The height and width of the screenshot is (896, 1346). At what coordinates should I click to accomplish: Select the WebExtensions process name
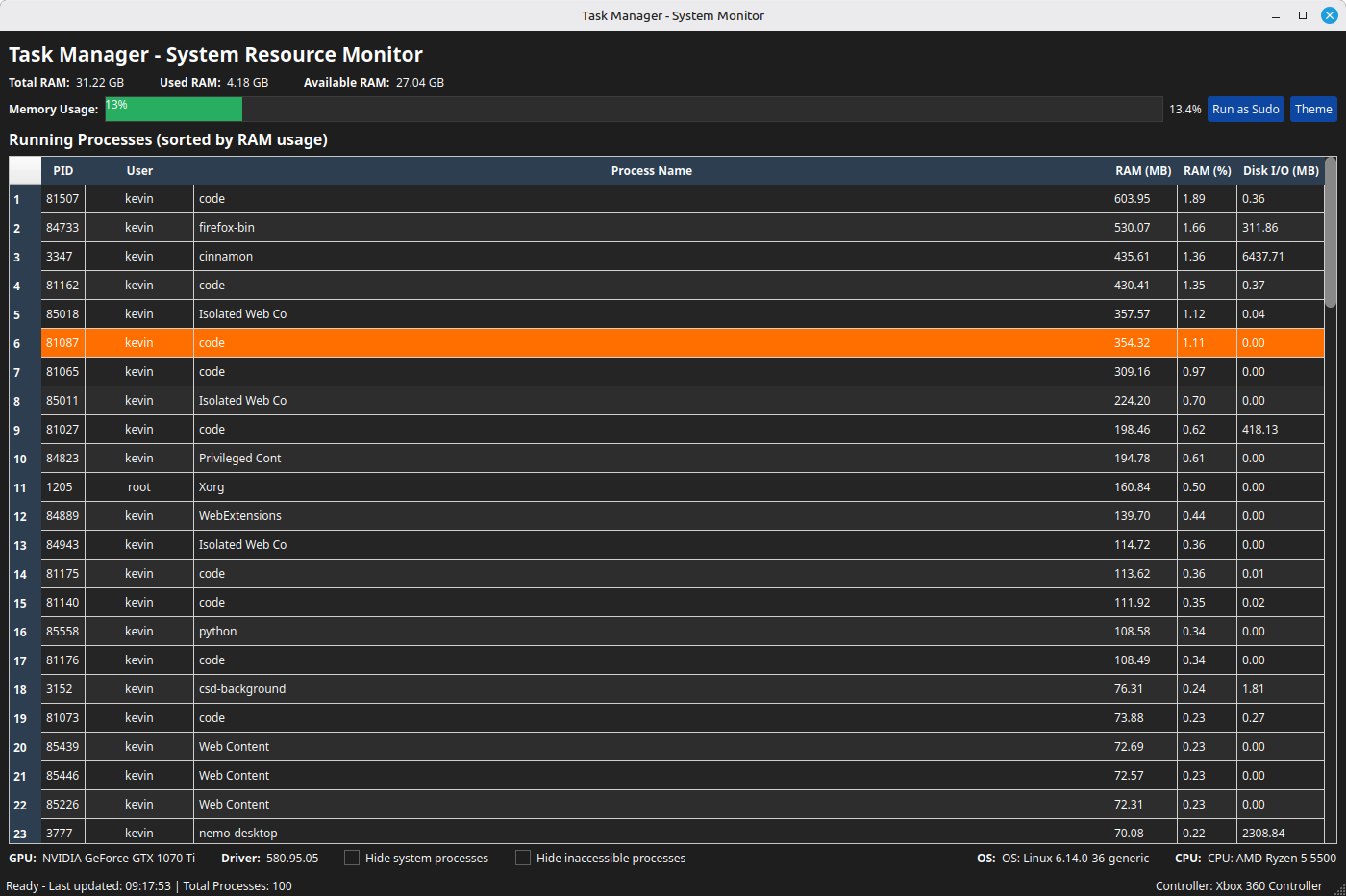coord(651,516)
